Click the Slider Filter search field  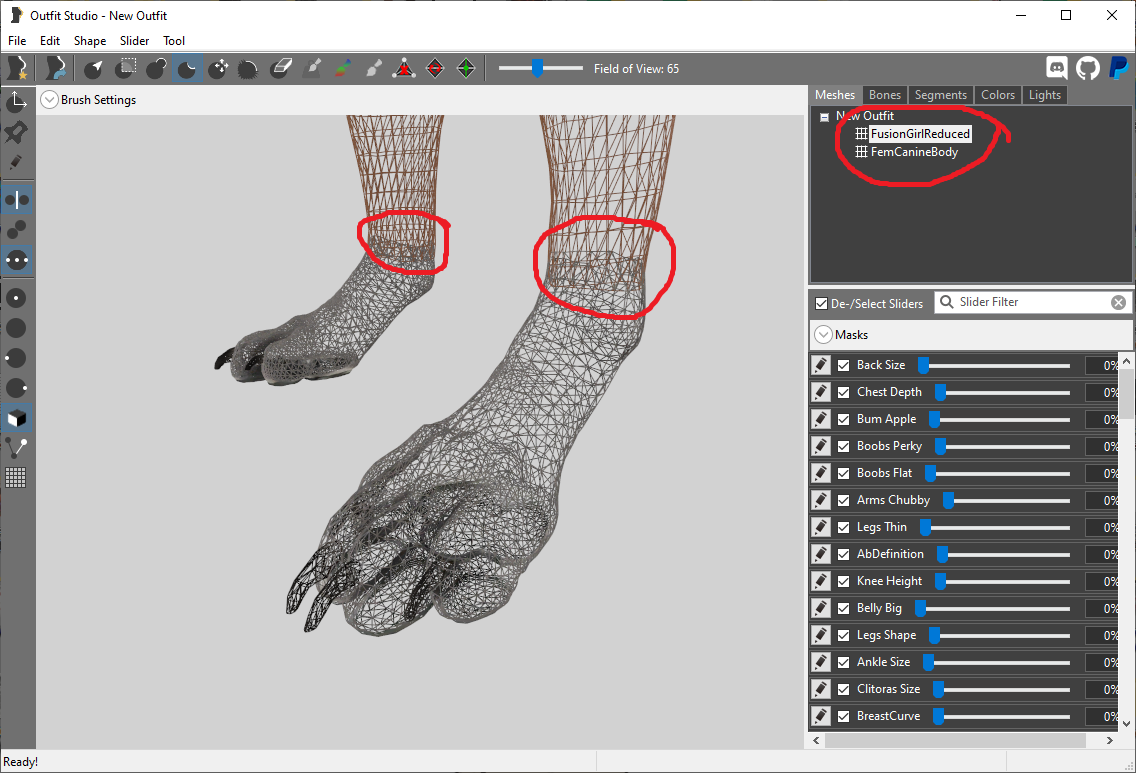tap(1032, 302)
